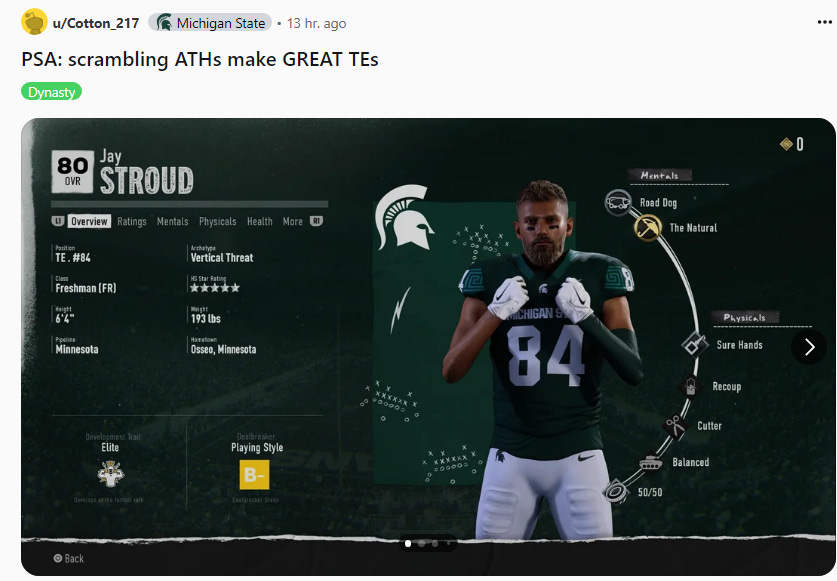Select the Balanced tank ability icon
Image resolution: width=837 pixels, height=581 pixels.
click(650, 462)
